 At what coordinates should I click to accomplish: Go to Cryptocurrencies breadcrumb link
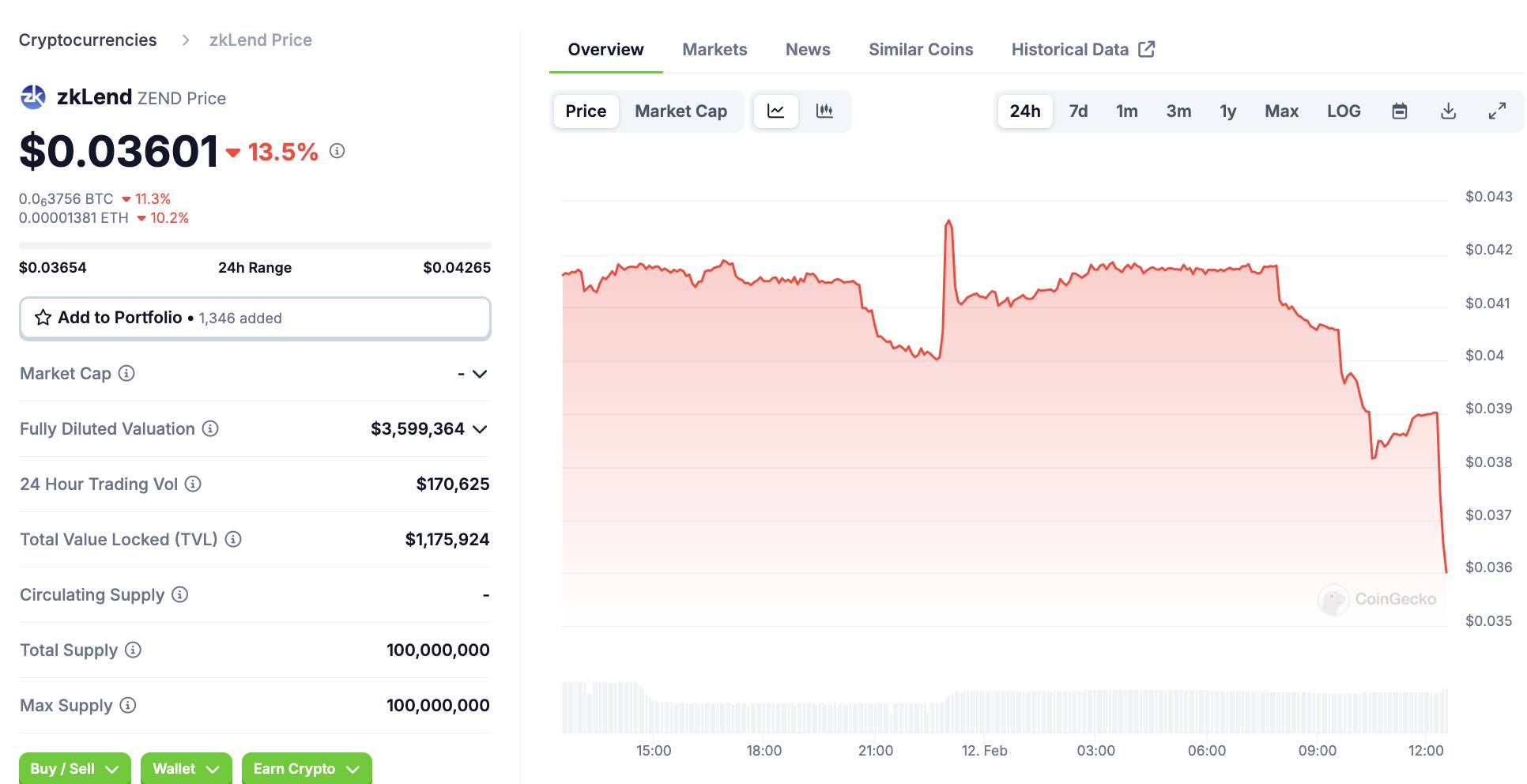click(x=88, y=40)
